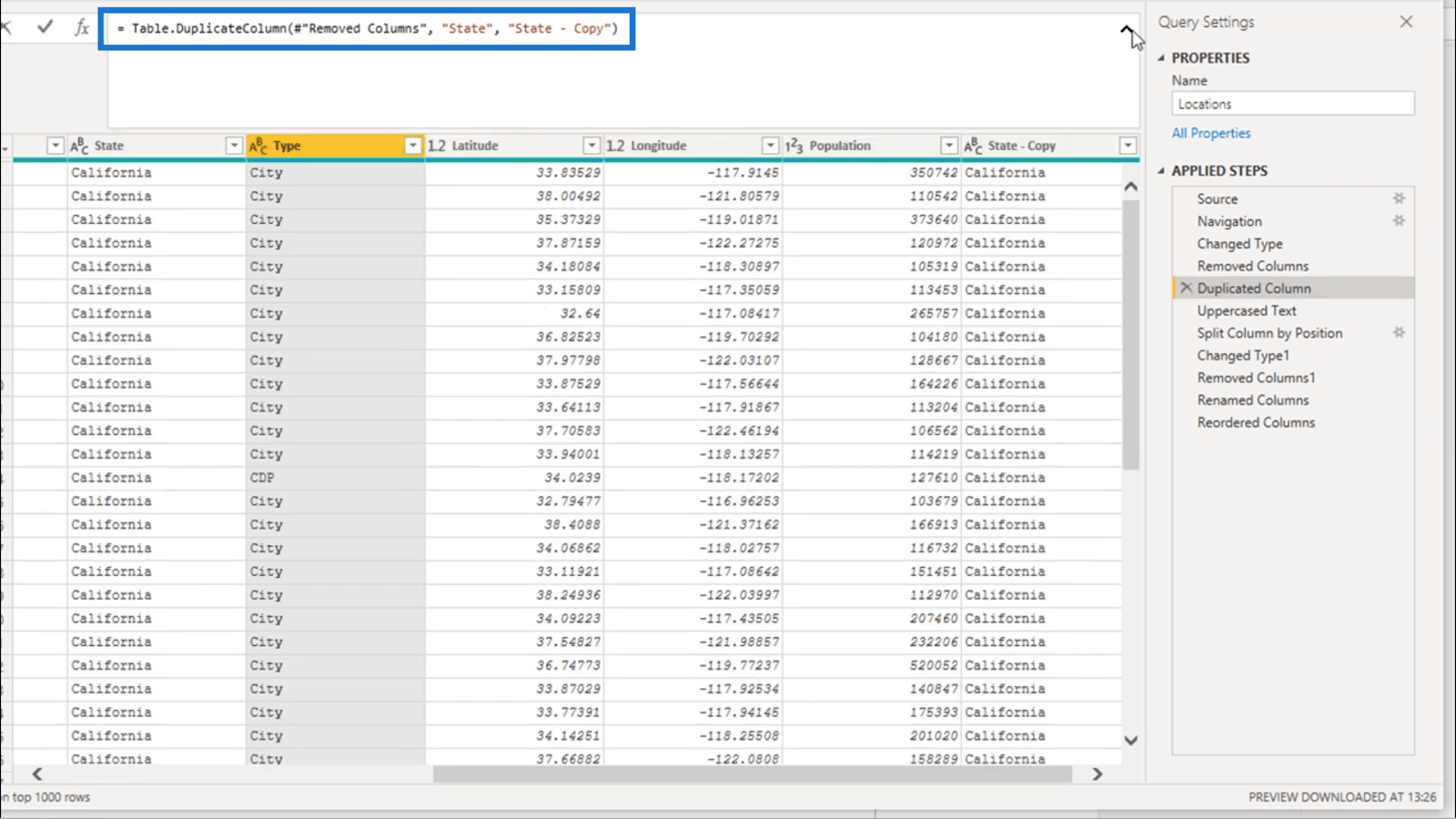Select the Type column header

click(x=335, y=146)
